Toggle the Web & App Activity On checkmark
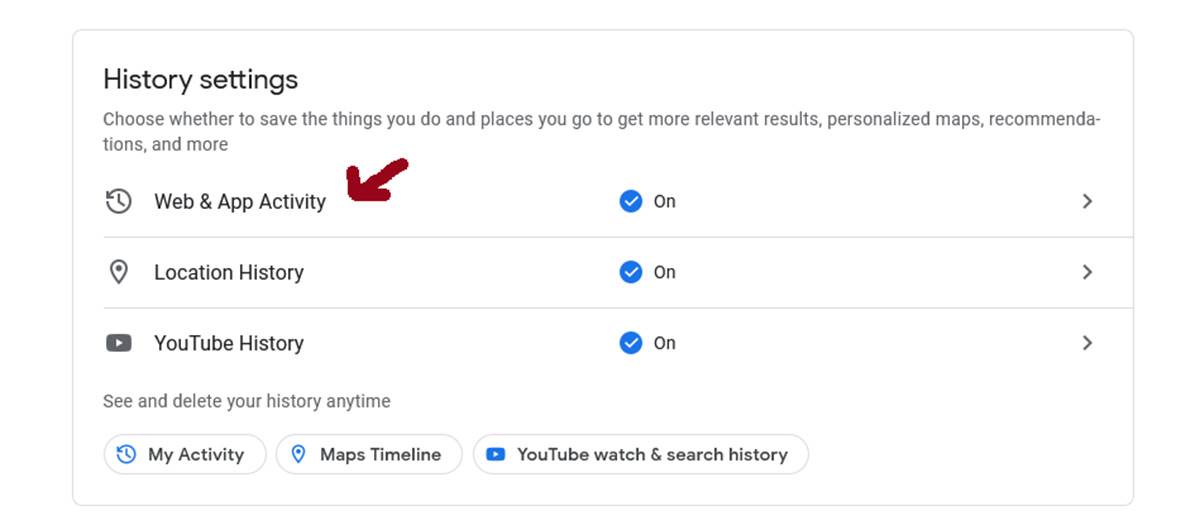Viewport: 1200px width, 525px height. click(630, 201)
